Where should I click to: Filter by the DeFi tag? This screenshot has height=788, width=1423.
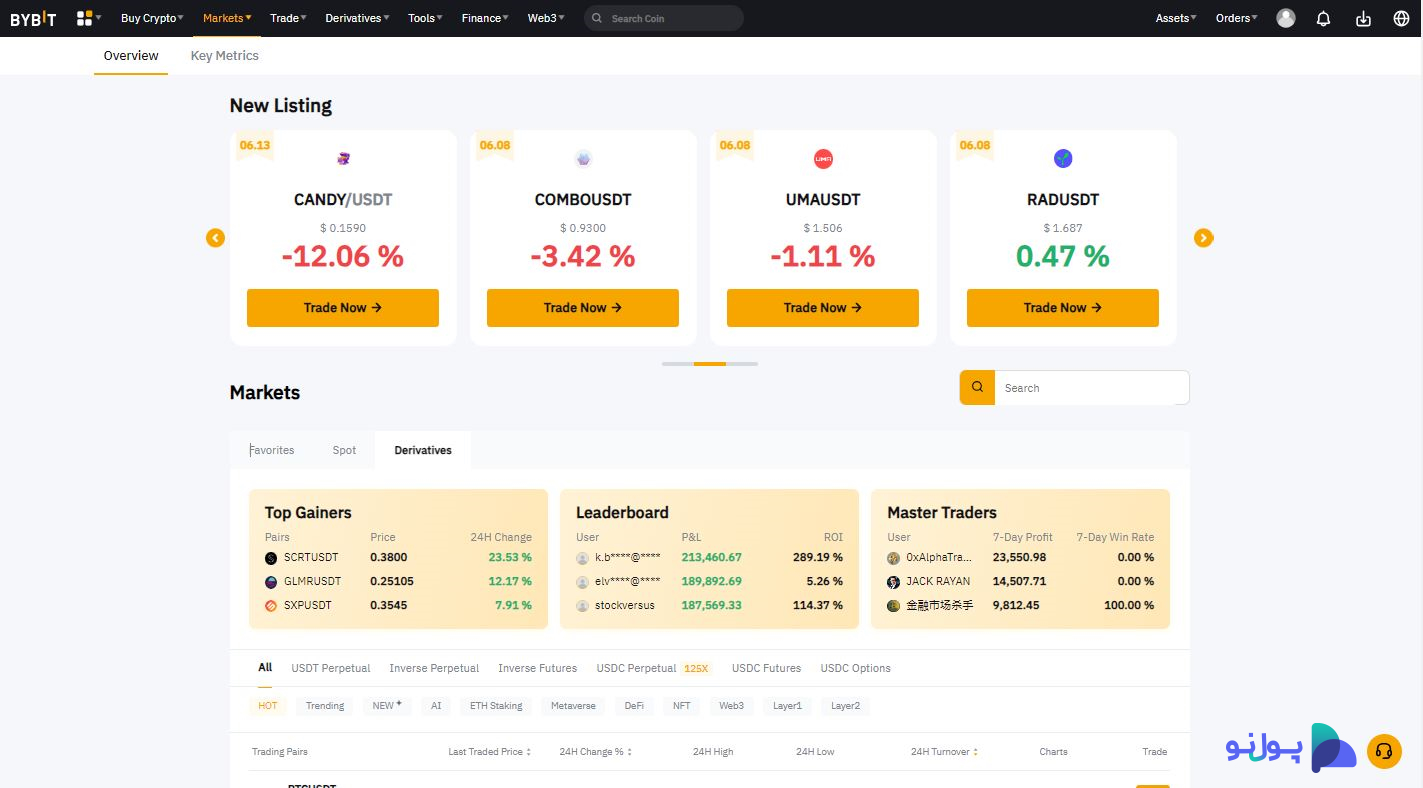[634, 706]
